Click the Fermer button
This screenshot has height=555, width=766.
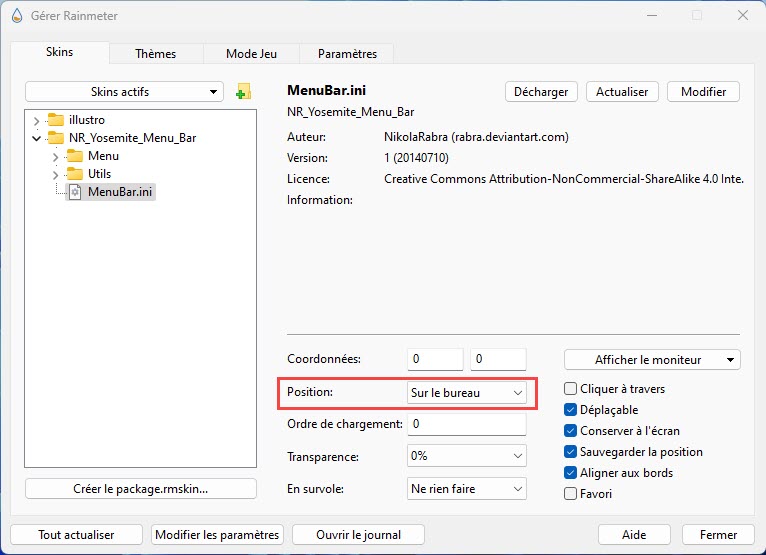718,534
